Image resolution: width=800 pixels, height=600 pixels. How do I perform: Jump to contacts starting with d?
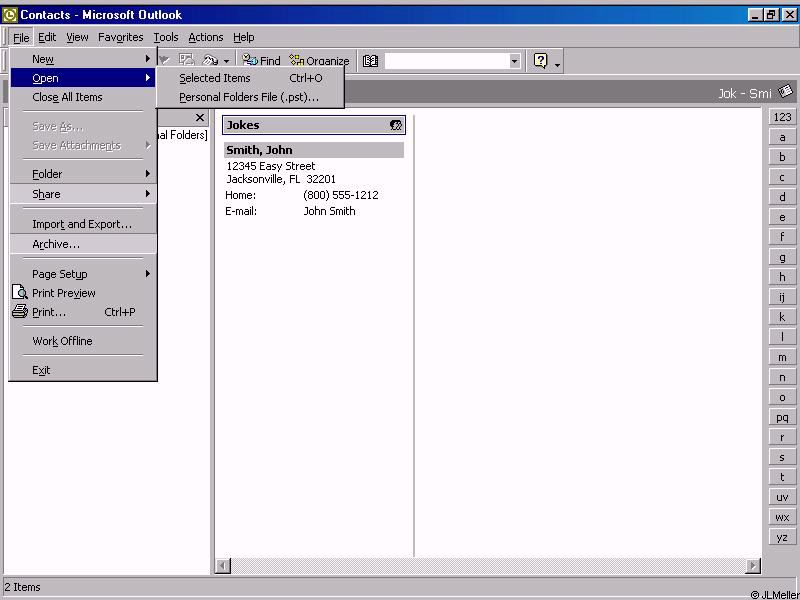point(782,197)
